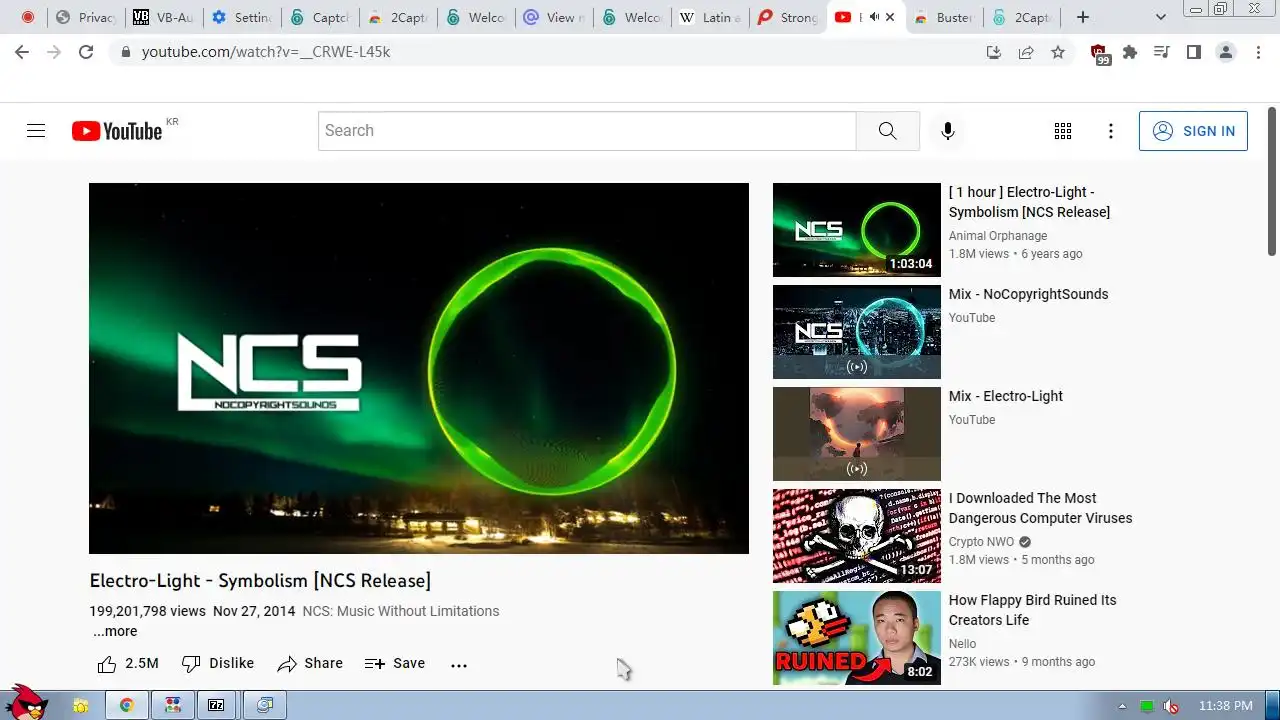Click the 199,201,798 views text
1280x720 pixels.
point(147,611)
